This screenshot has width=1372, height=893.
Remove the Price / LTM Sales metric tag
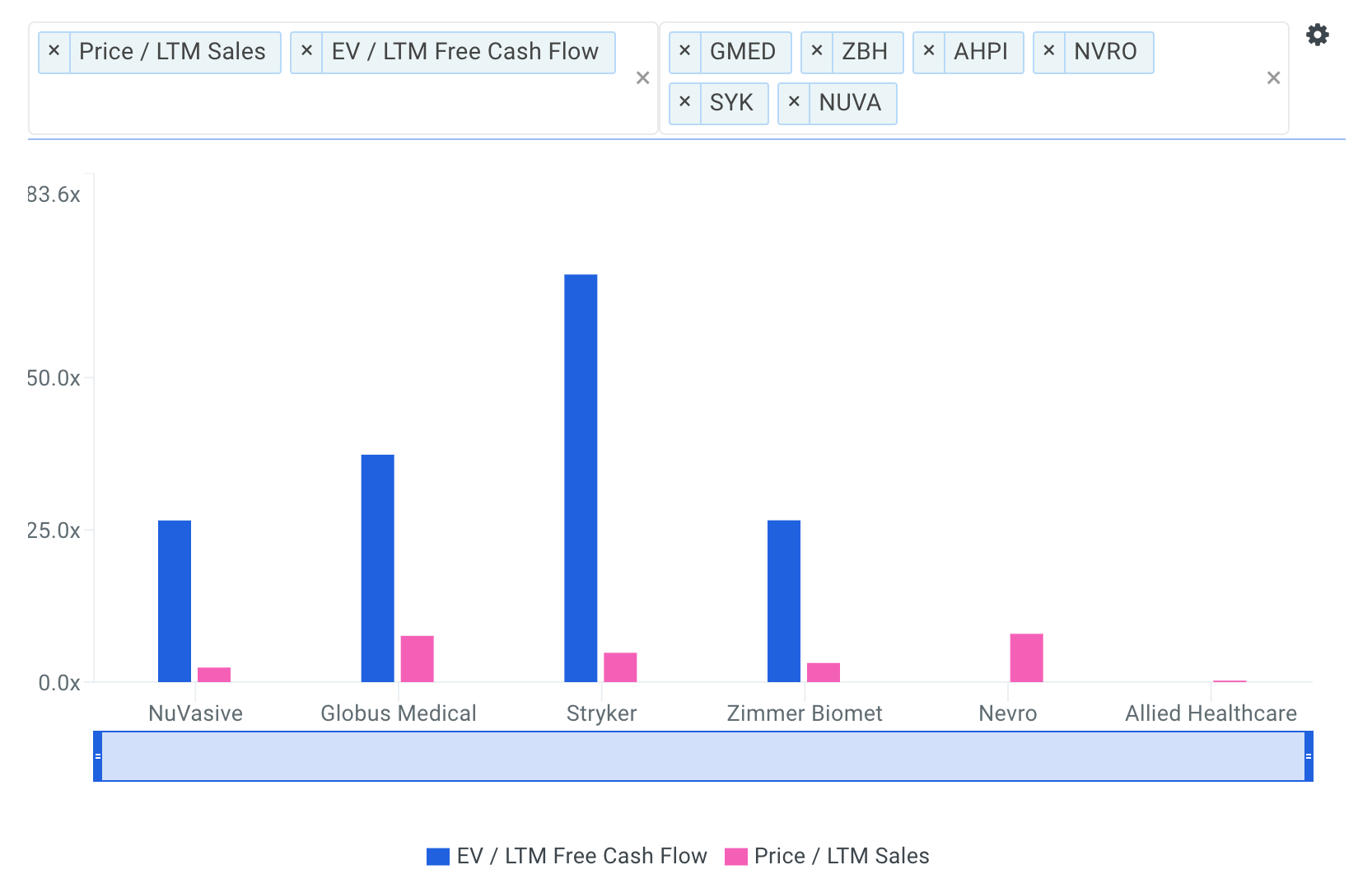point(54,51)
